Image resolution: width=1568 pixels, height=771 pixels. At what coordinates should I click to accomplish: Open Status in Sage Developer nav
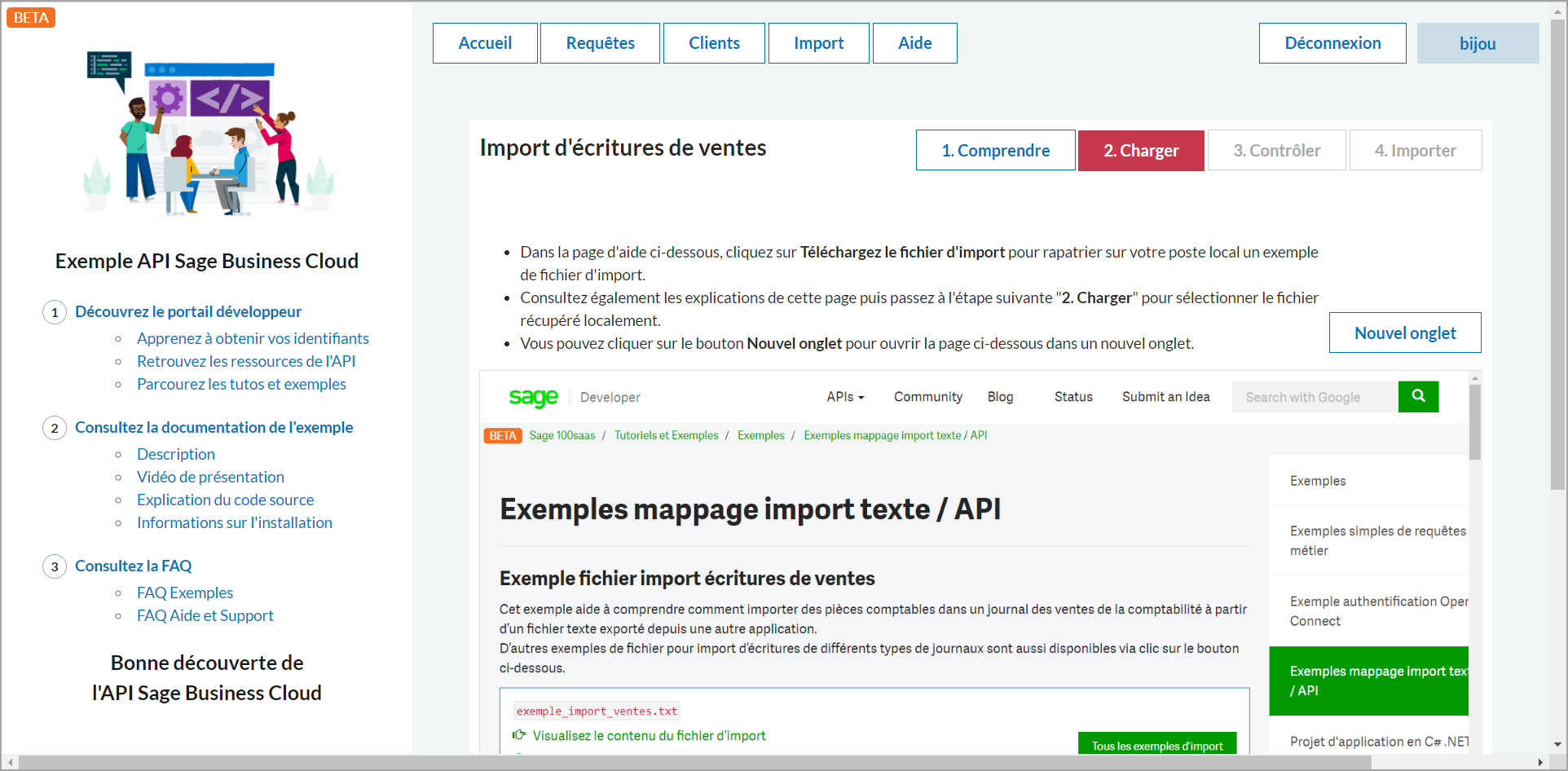pyautogui.click(x=1073, y=397)
